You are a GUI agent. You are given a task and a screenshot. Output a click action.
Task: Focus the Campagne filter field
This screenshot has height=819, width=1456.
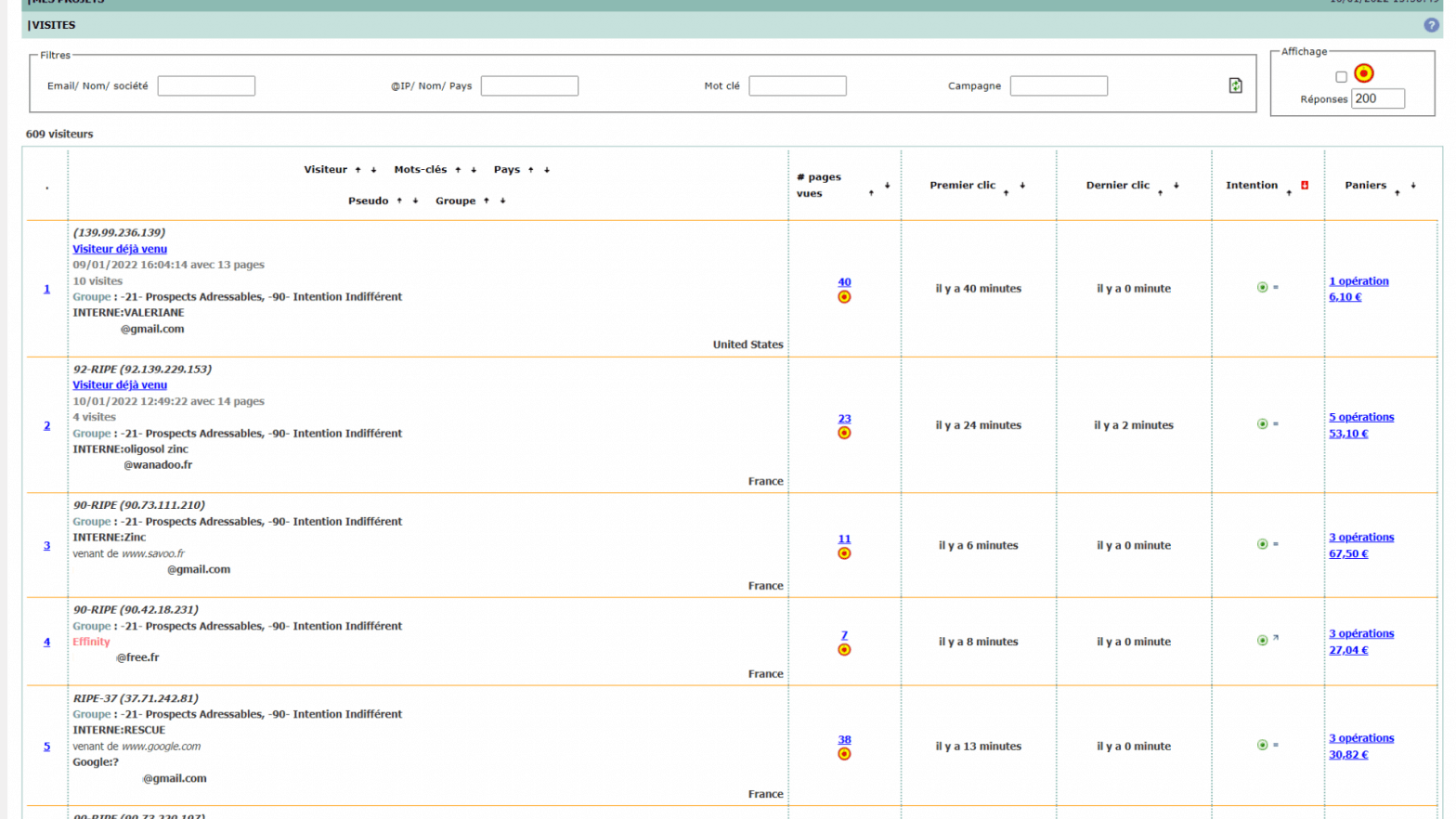pyautogui.click(x=1059, y=86)
